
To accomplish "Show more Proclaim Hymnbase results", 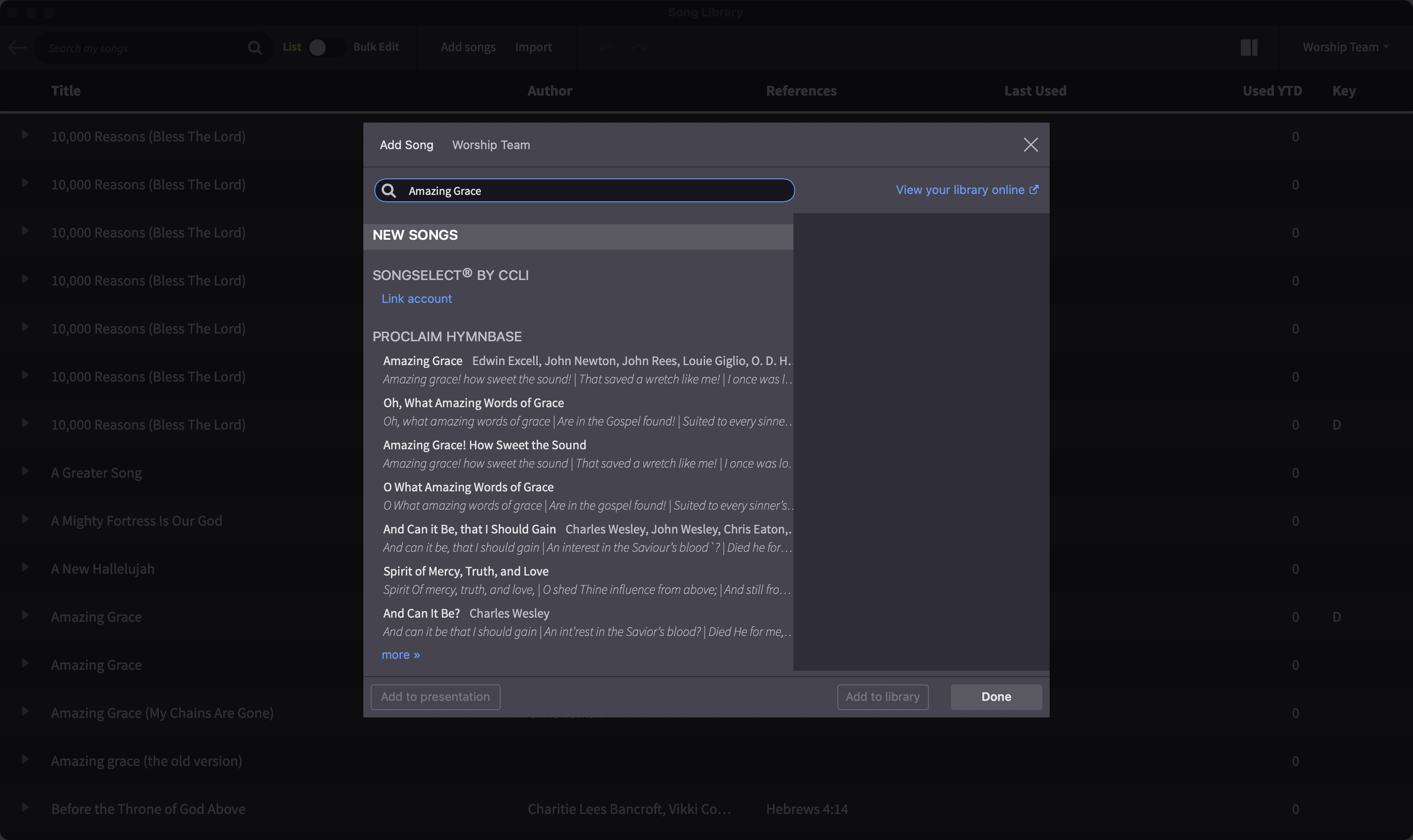I will (x=401, y=655).
